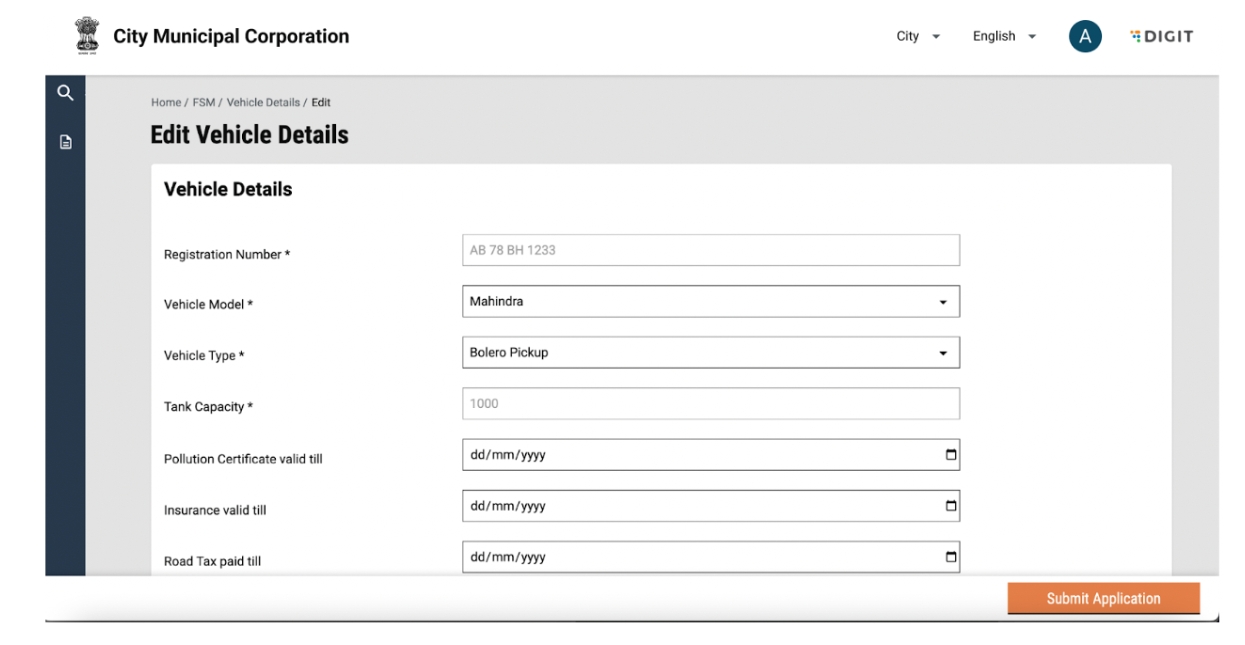This screenshot has height=645, width=1245.
Task: Click the search icon in sidebar
Action: [65, 93]
